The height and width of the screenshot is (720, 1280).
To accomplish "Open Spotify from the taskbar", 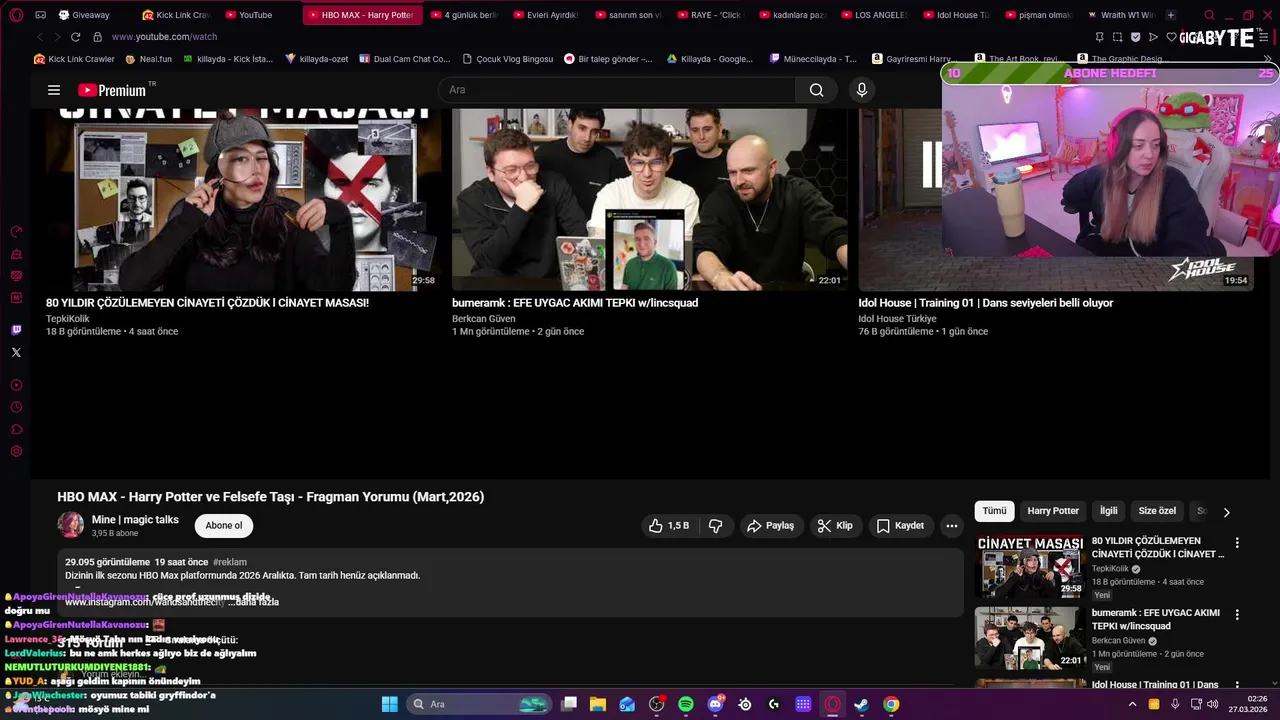I will pyautogui.click(x=686, y=704).
